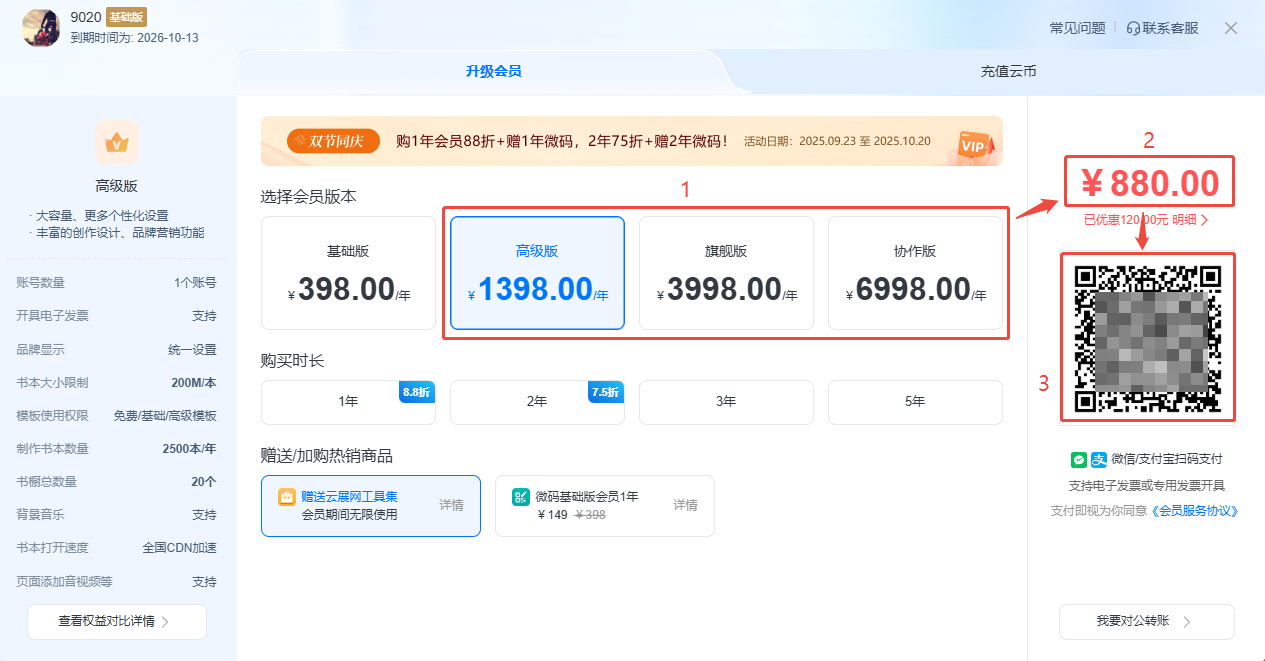Click the 高级版 crown icon
Screen dimensions: 1265x661
(117, 143)
